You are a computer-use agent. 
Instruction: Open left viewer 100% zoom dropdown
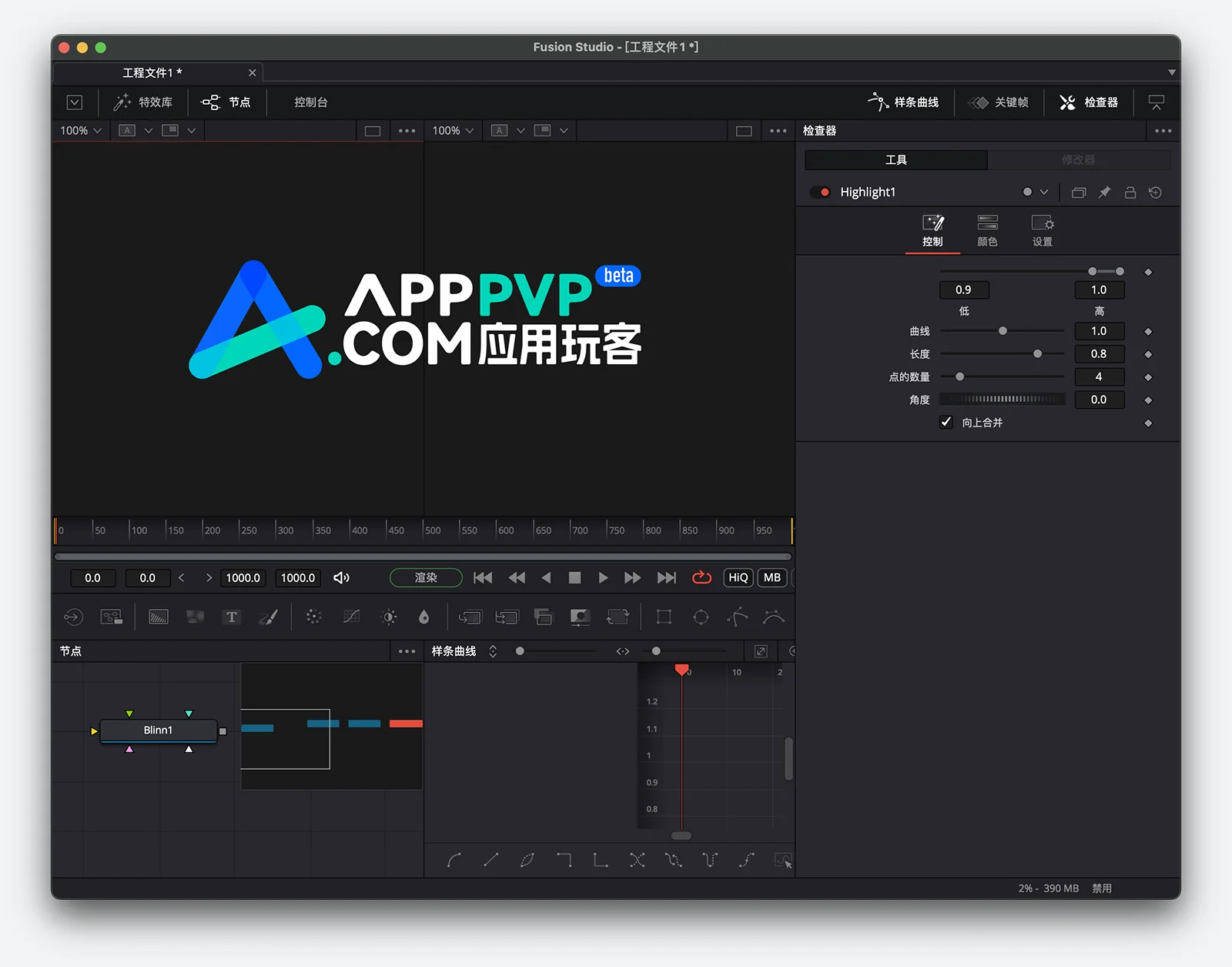click(81, 131)
